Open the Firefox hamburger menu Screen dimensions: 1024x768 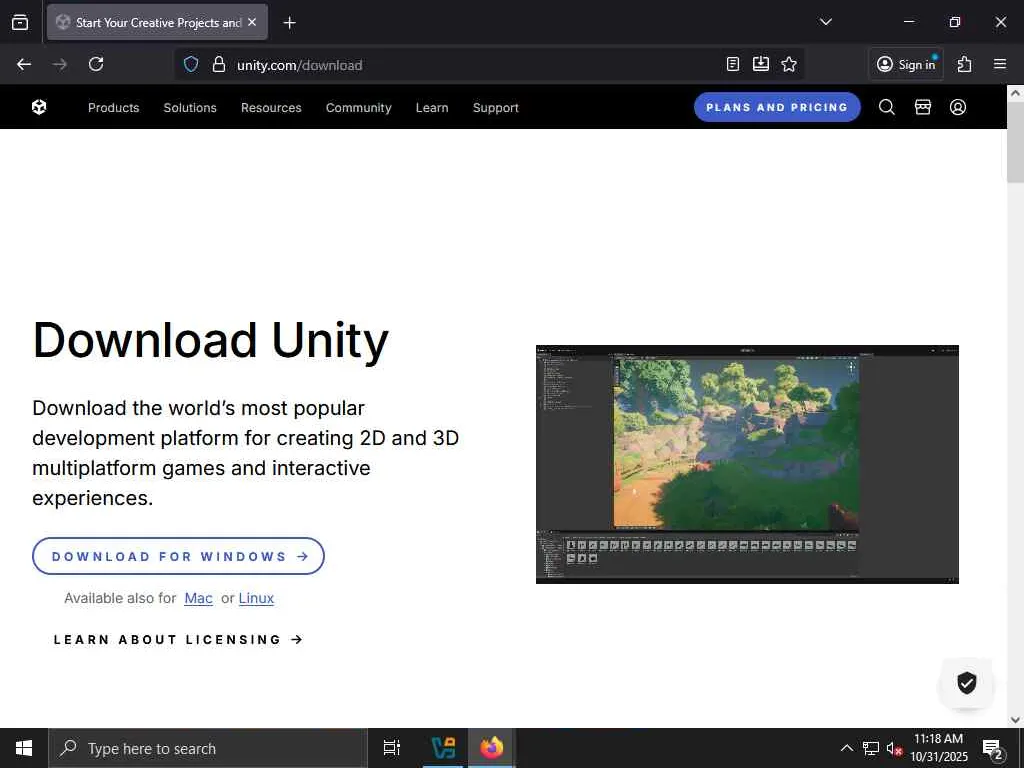(x=1000, y=64)
